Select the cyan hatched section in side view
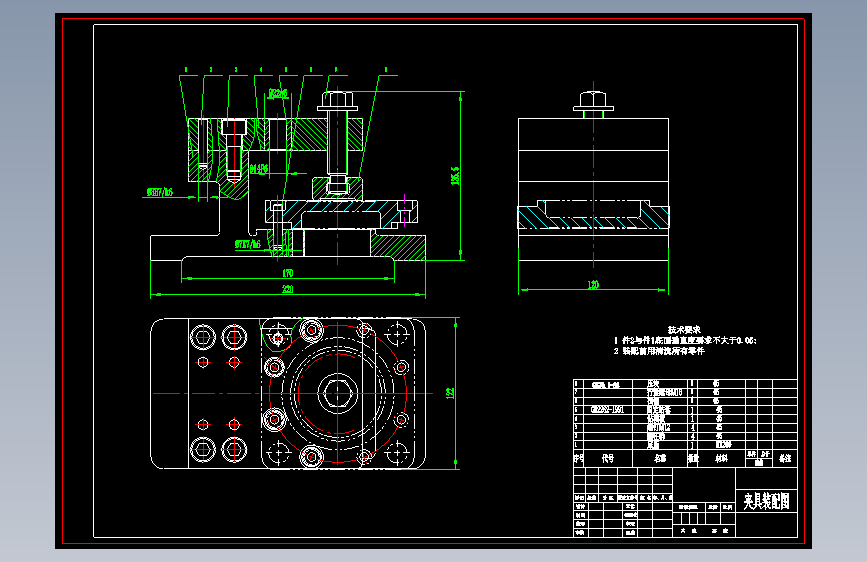 (x=593, y=216)
